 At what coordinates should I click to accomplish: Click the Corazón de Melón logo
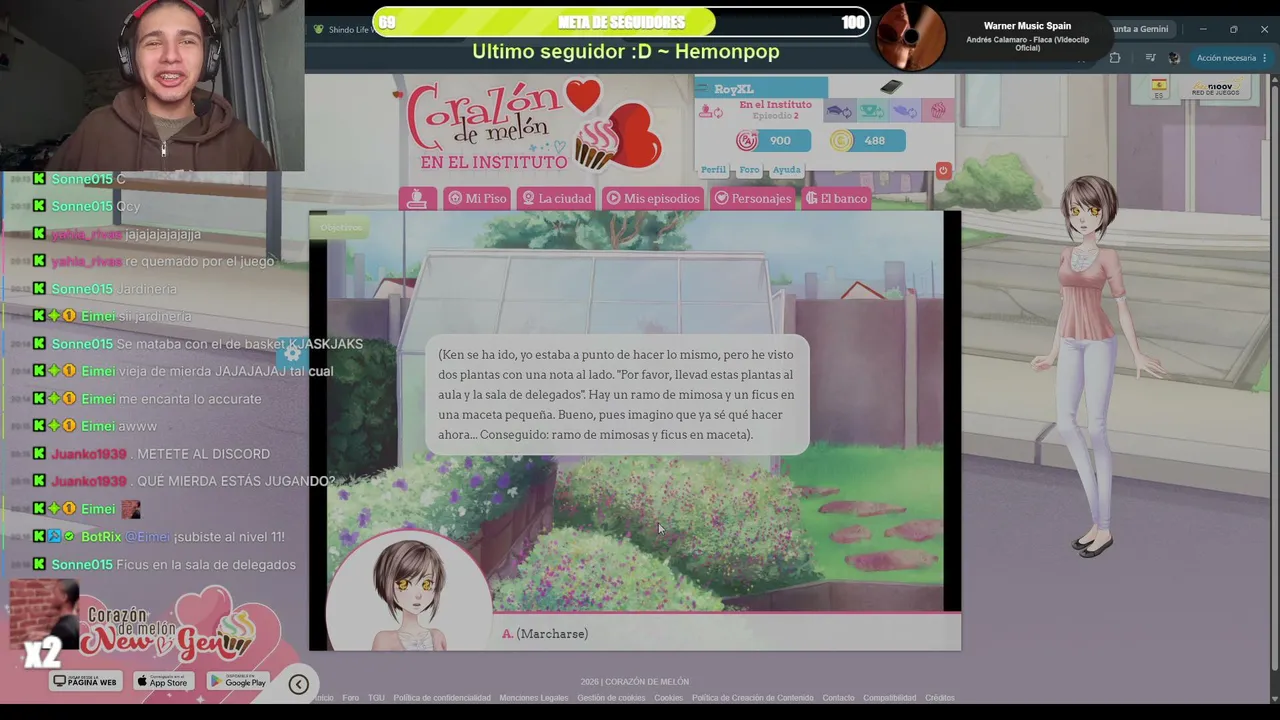[x=533, y=126]
